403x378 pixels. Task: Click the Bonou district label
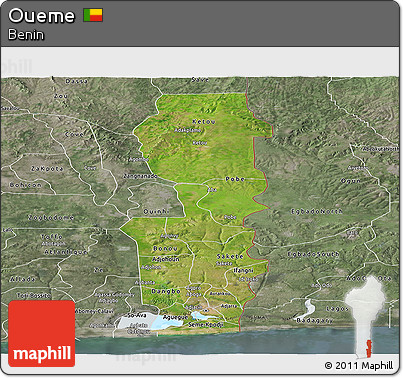pos(165,249)
